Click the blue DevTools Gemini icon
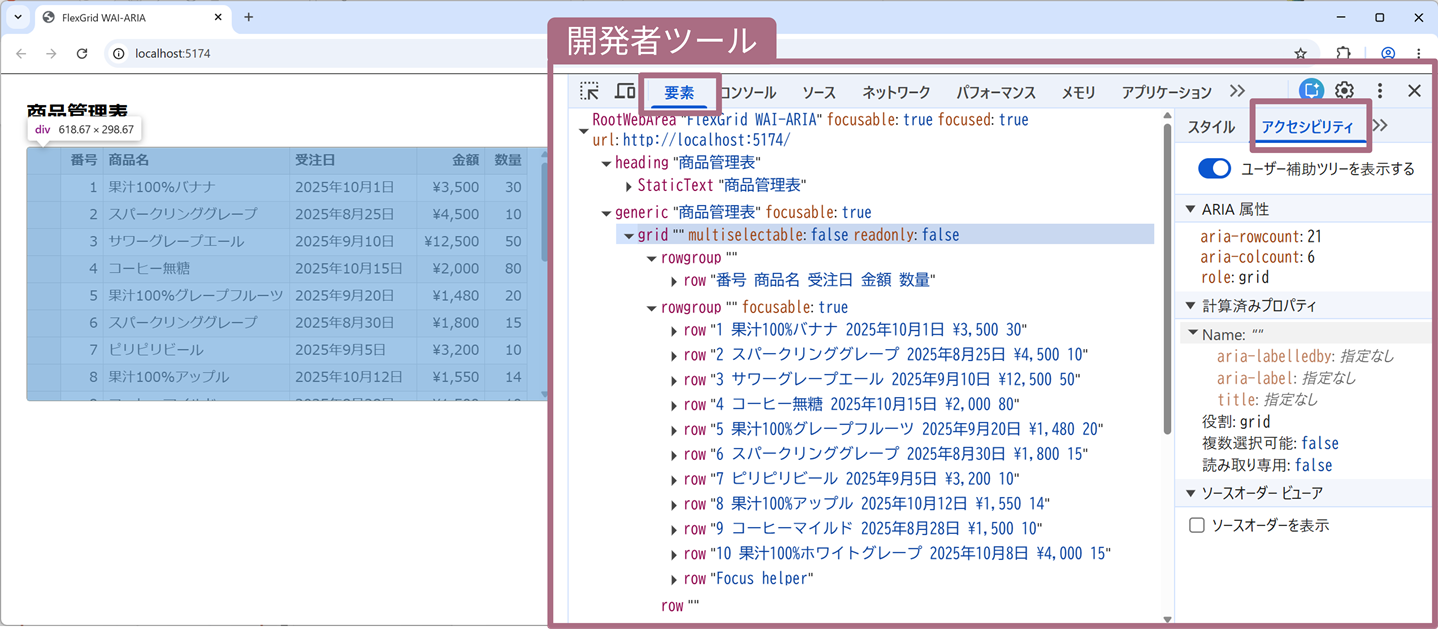 point(1311,91)
